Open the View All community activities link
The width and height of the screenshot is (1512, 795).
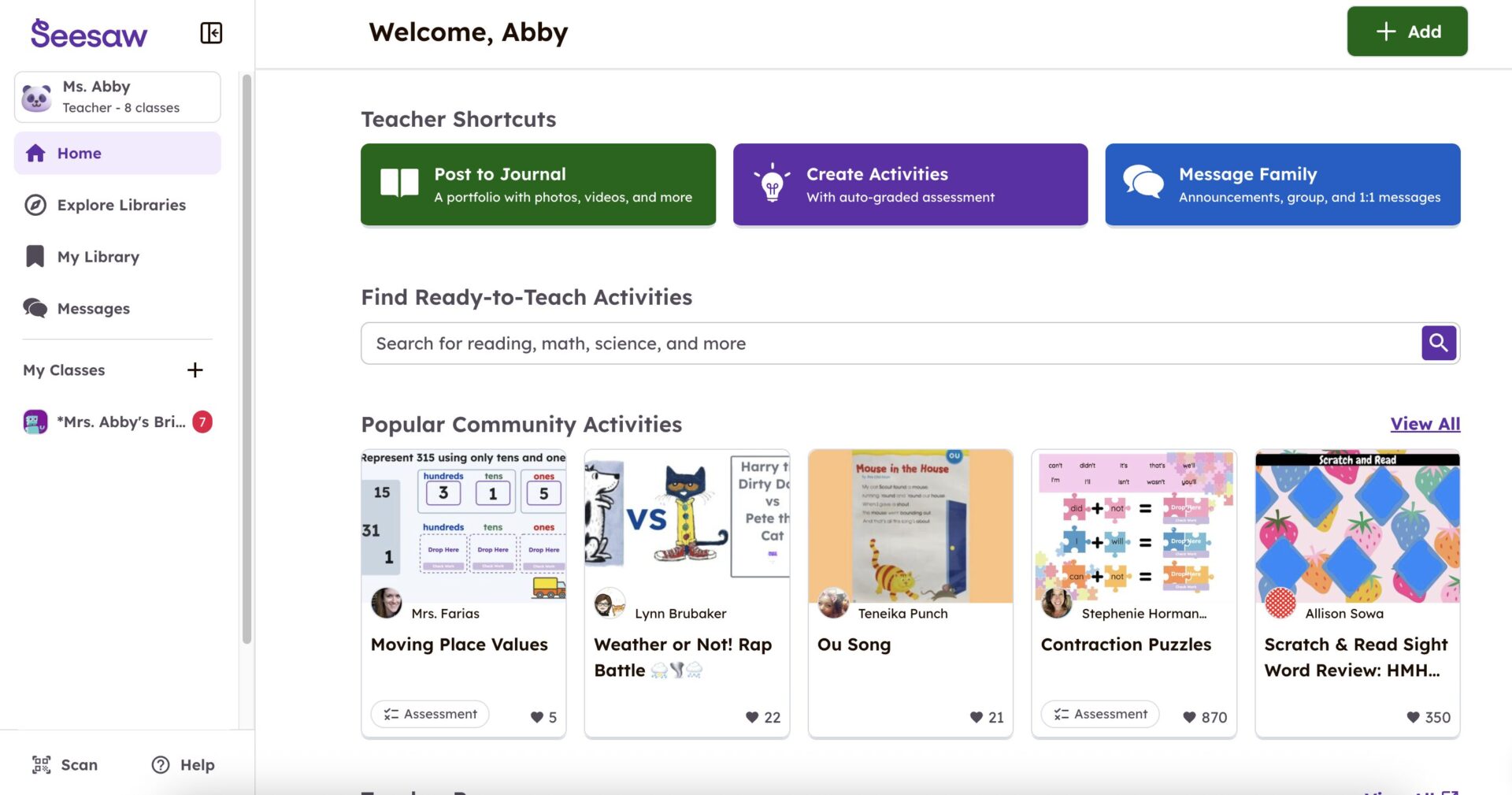coord(1425,424)
